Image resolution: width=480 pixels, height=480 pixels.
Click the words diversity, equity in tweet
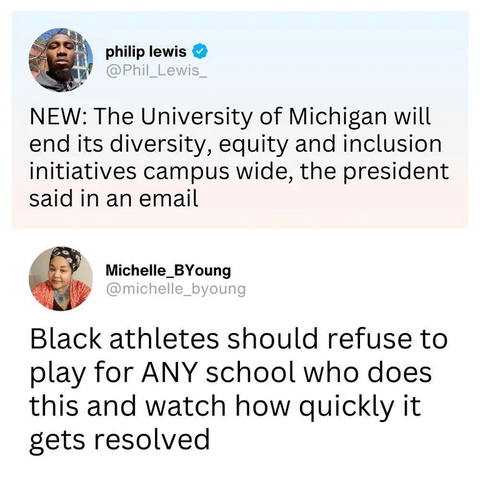click(x=199, y=145)
